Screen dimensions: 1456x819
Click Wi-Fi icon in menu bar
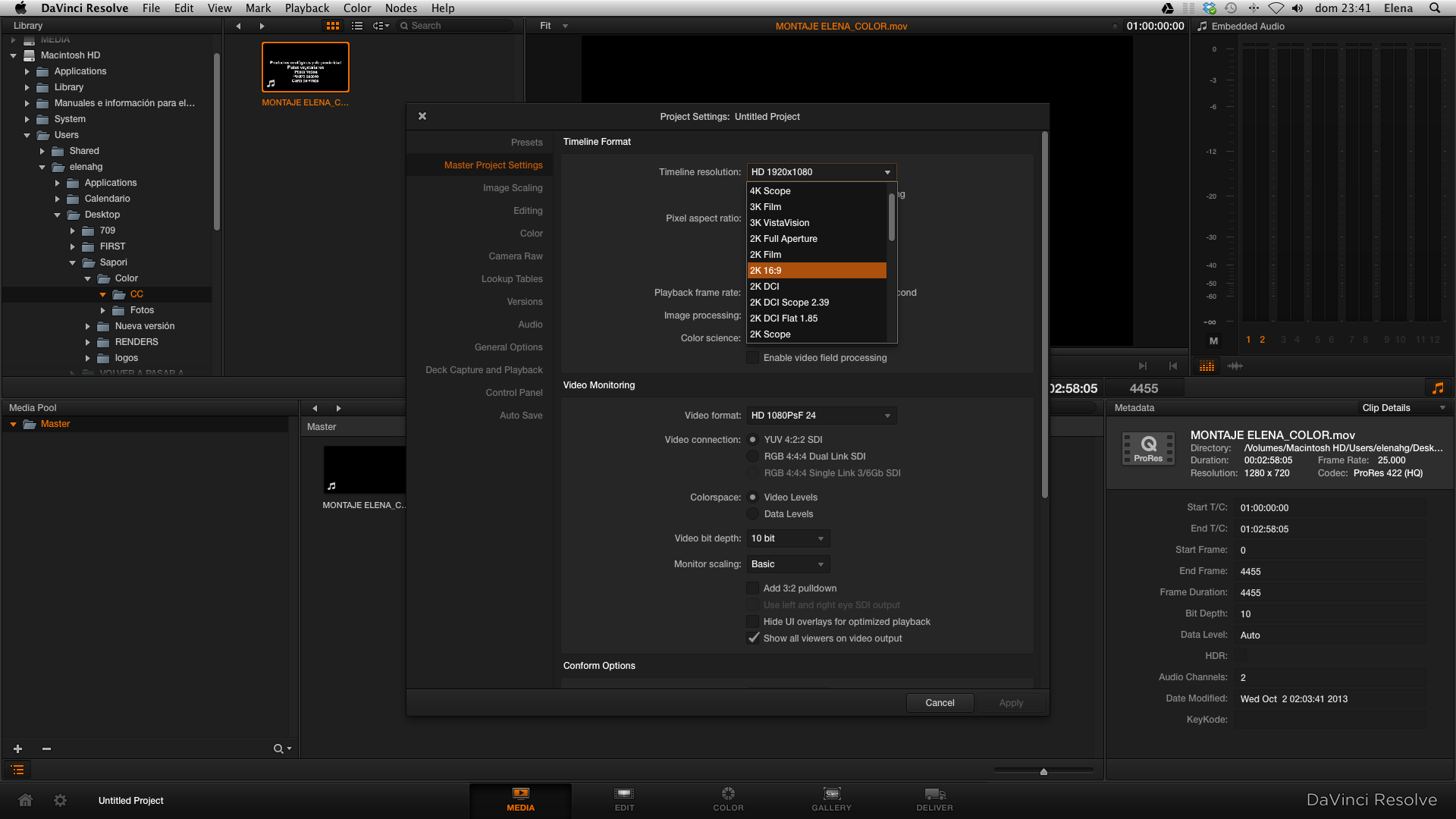click(x=1276, y=8)
